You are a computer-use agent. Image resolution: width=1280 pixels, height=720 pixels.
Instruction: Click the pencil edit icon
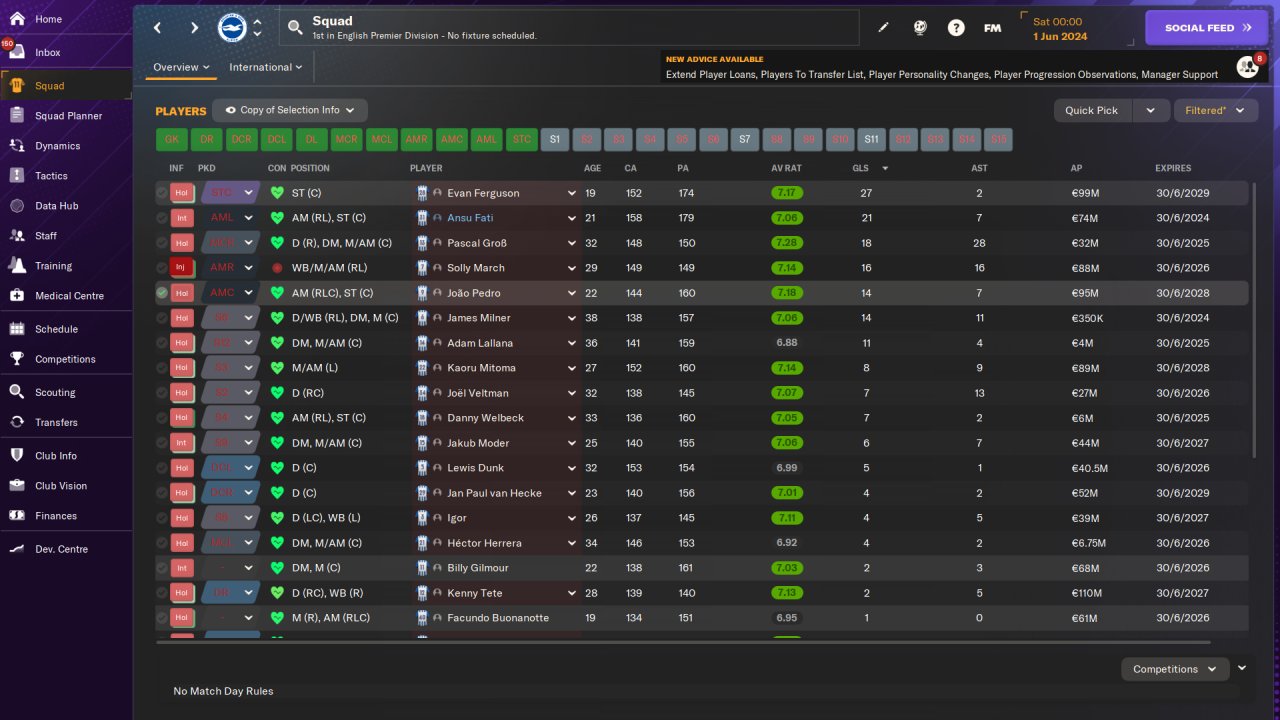pos(883,28)
